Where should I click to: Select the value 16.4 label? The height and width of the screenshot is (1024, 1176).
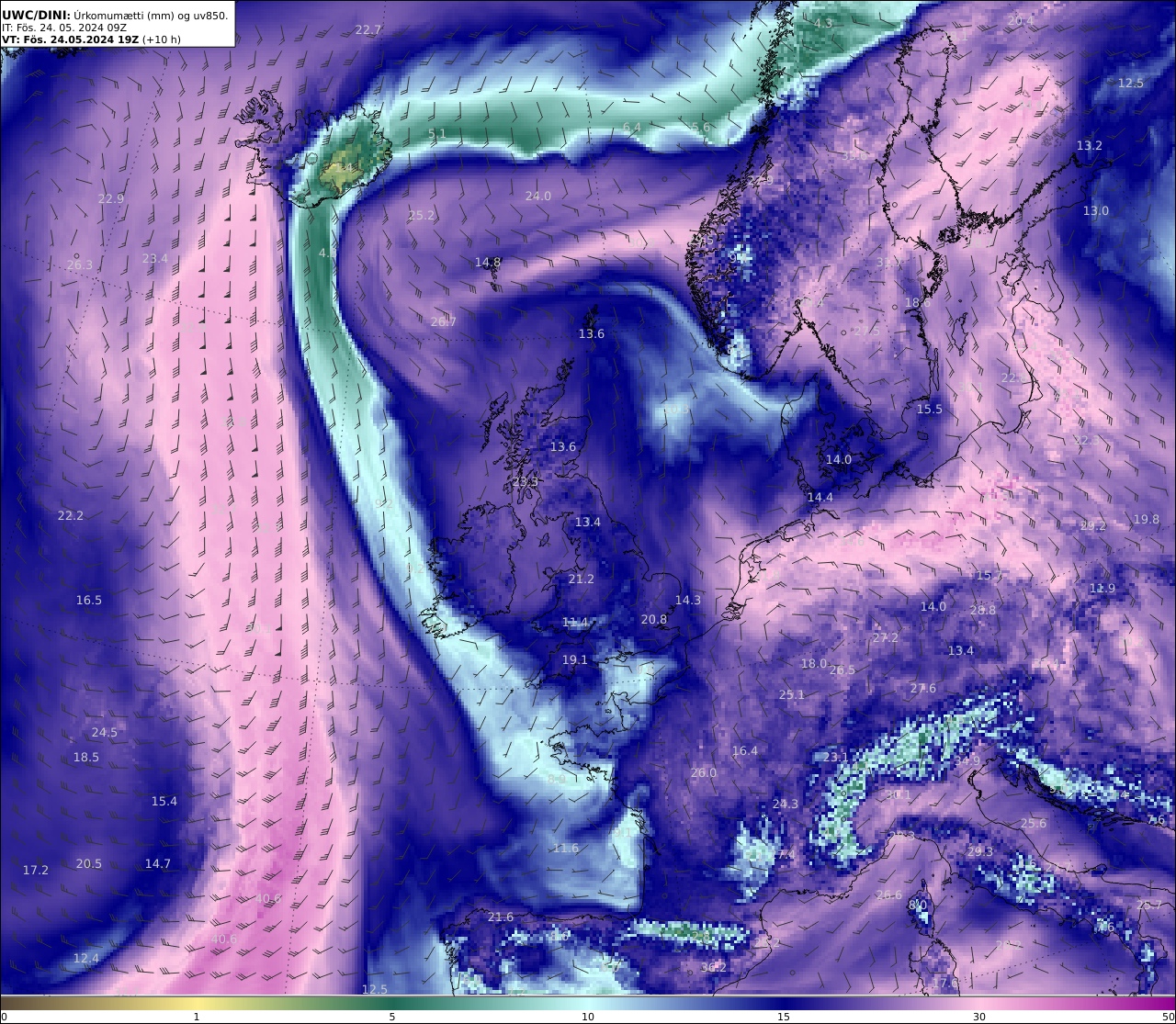tap(745, 750)
